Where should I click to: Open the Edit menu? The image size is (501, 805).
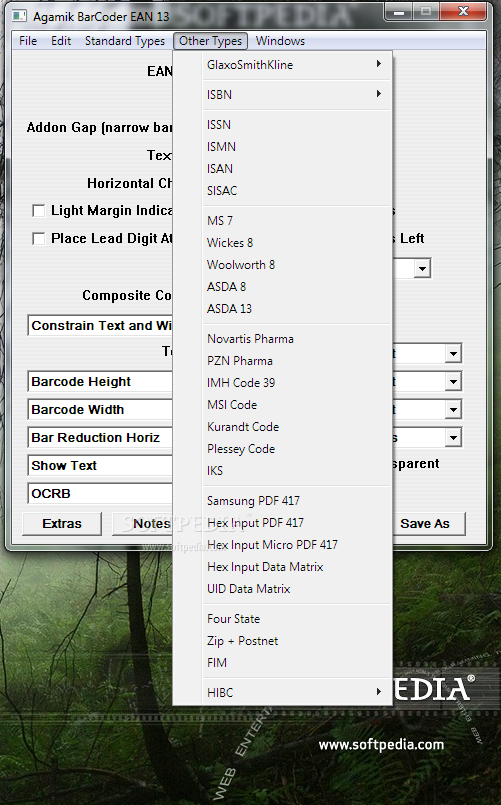(61, 41)
